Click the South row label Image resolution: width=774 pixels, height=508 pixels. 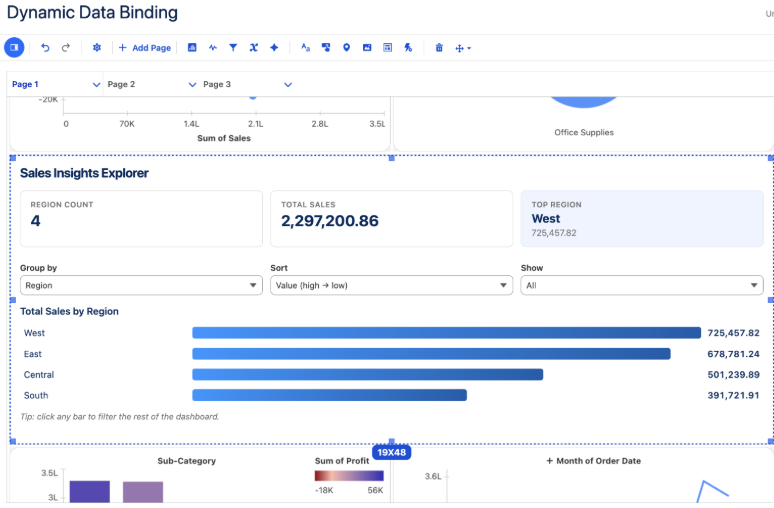point(36,395)
